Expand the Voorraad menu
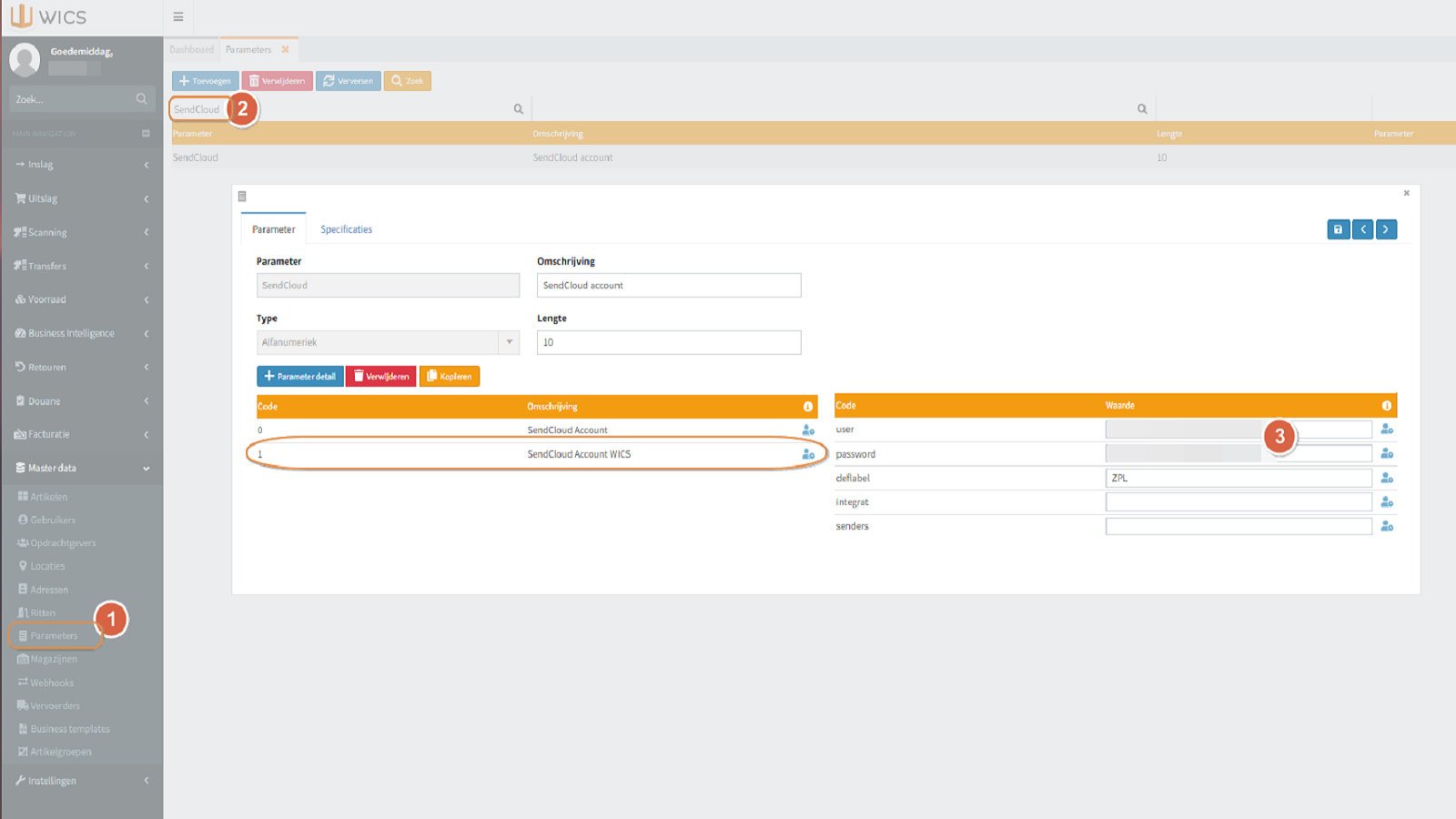This screenshot has height=819, width=1456. pos(82,299)
